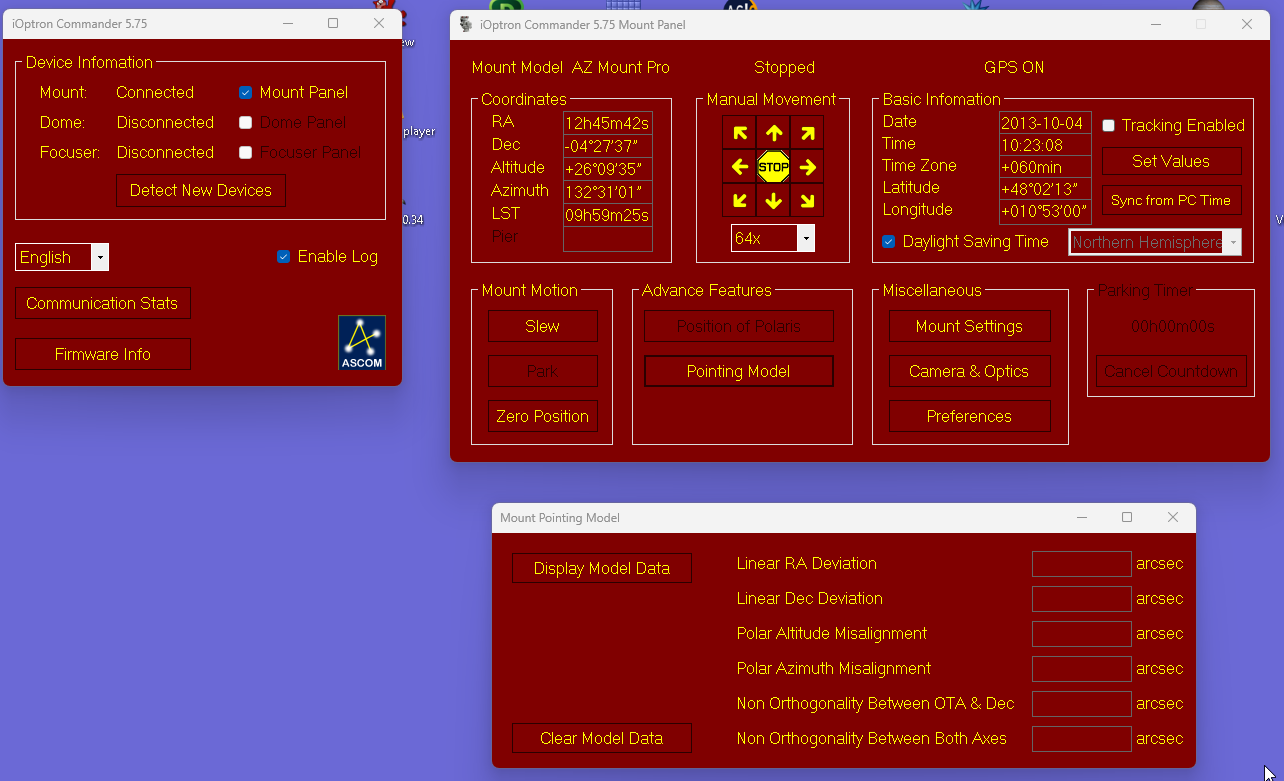
Task: Move the mount up with the up arrow
Action: click(774, 133)
